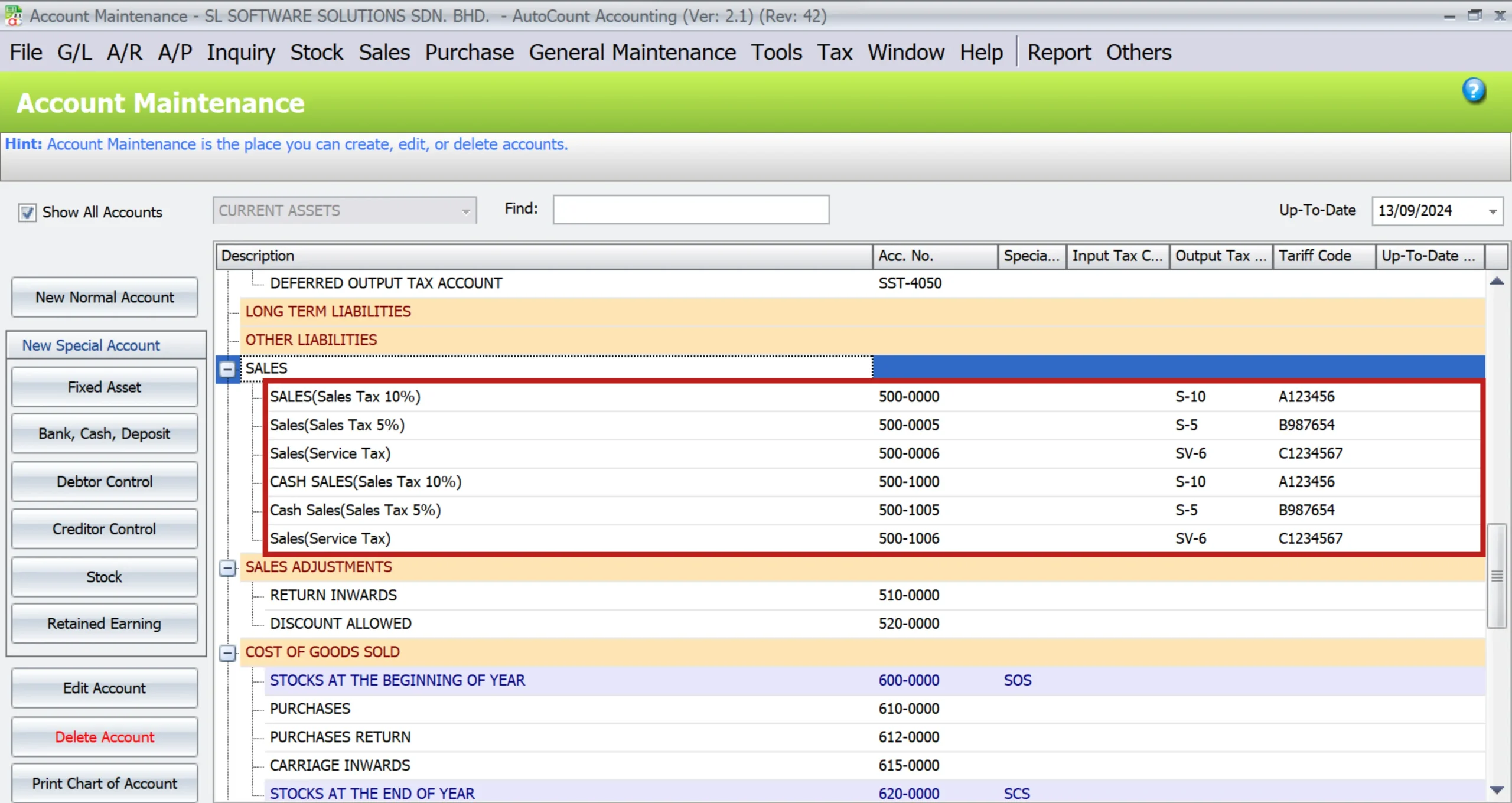Click the AutoCount icon in the title bar
This screenshot has width=1512, height=803.
(14, 16)
